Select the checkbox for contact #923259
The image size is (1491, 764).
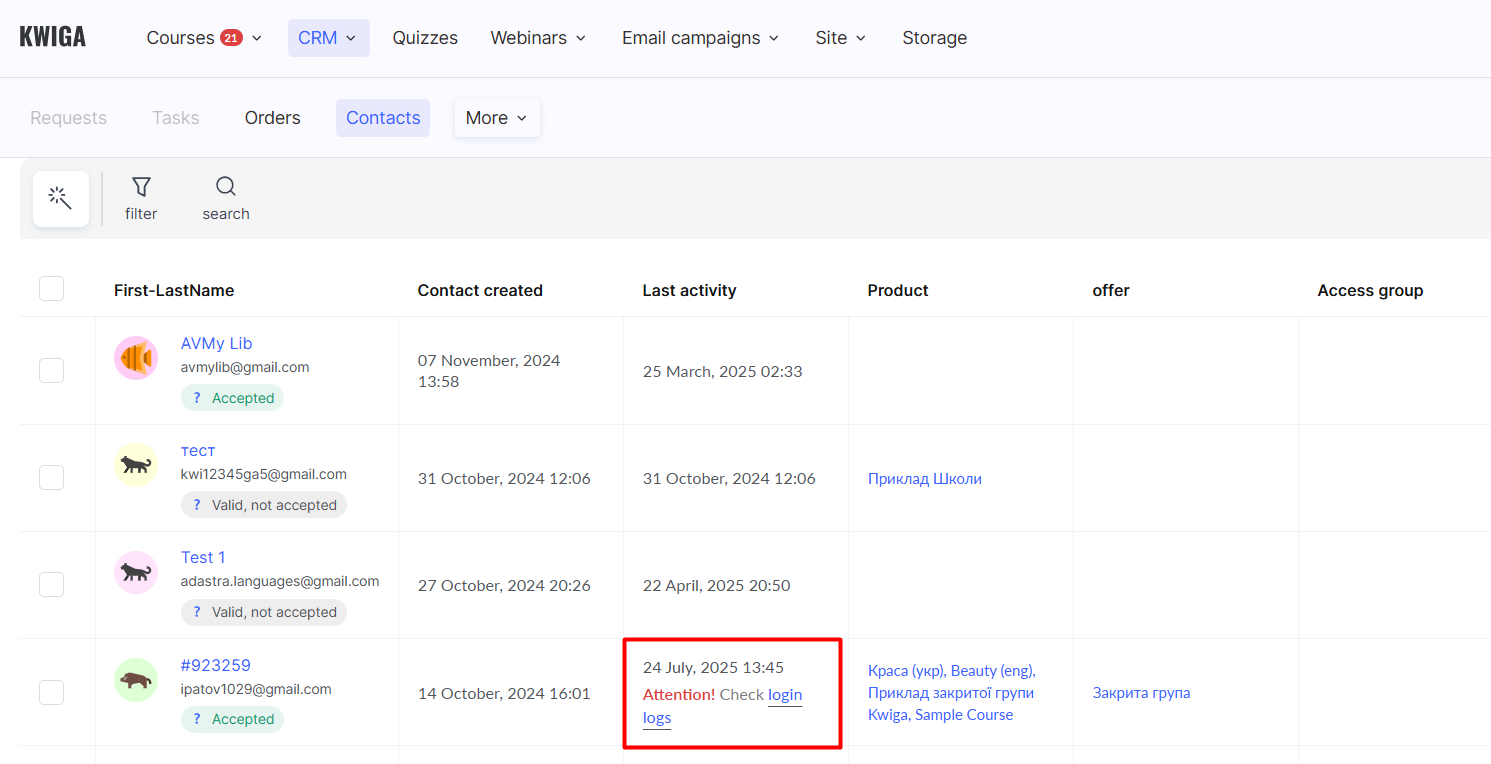51,692
